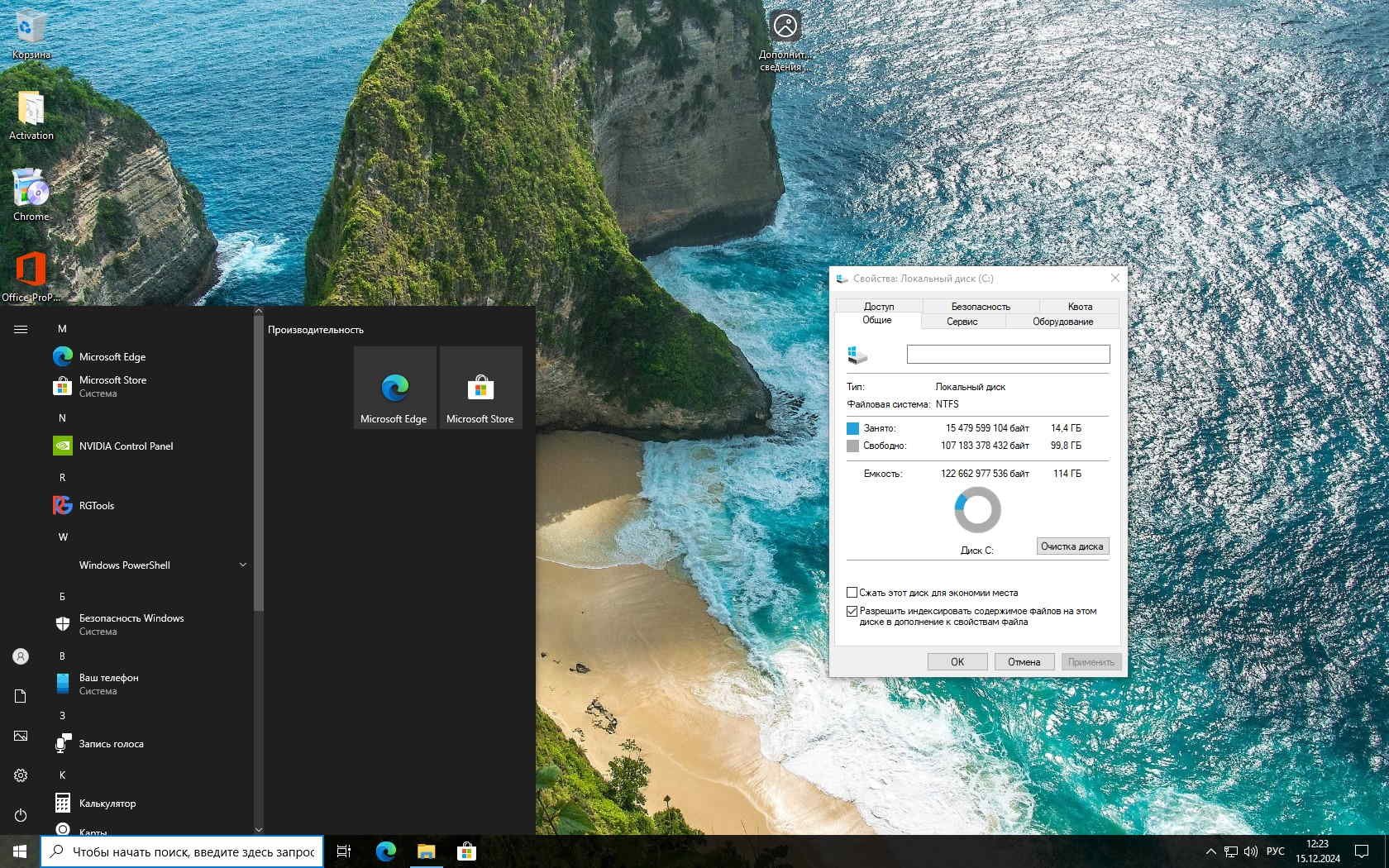Switch to the Security tab (Безопасность)
Viewport: 1389px width, 868px height.
tap(981, 306)
